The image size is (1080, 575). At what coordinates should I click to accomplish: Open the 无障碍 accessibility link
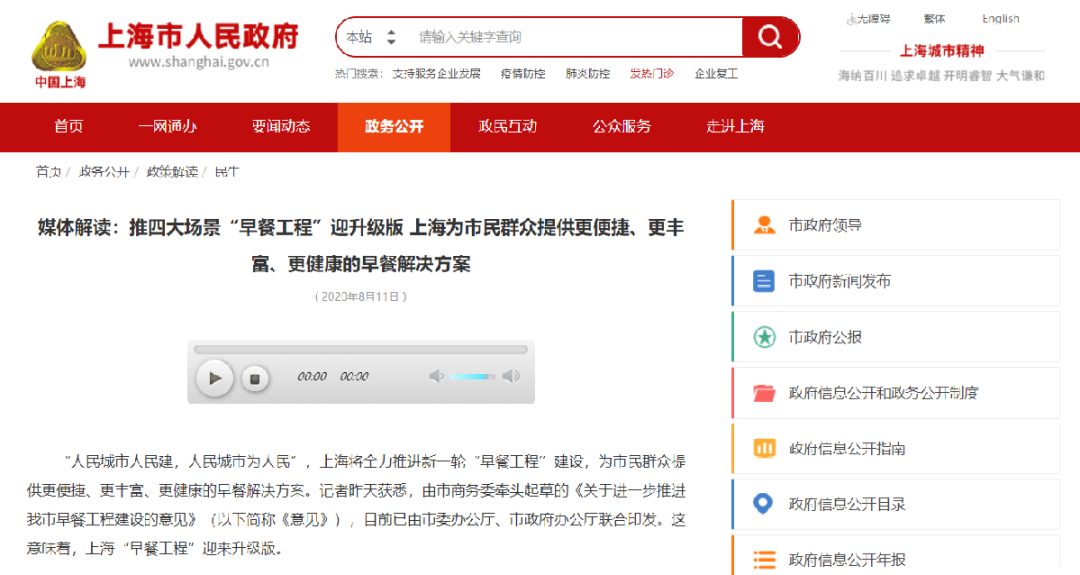coord(868,19)
